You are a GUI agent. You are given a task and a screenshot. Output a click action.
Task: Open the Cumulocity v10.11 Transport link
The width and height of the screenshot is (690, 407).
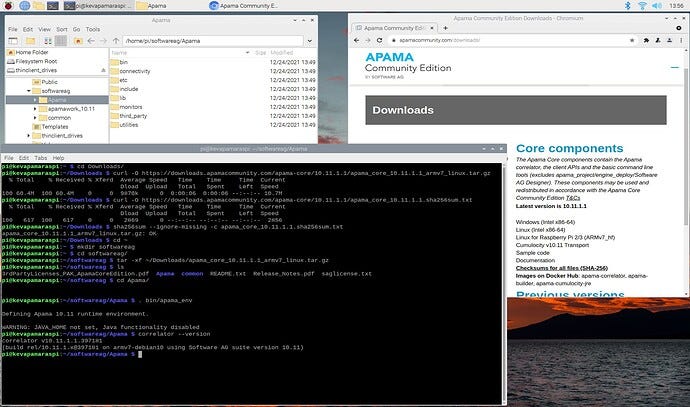click(552, 245)
